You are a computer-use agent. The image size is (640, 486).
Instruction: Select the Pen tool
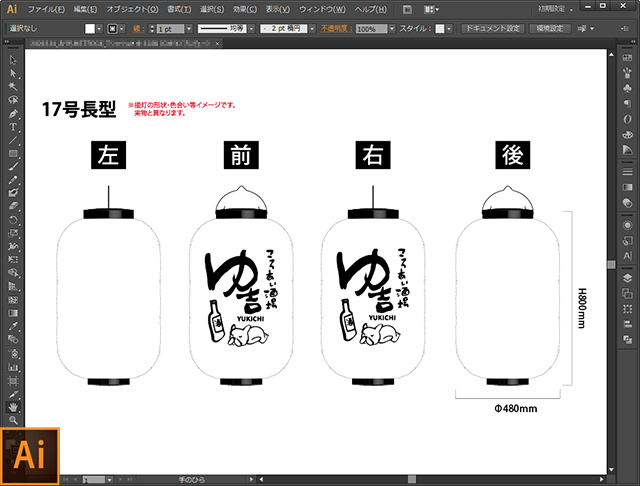[13, 113]
